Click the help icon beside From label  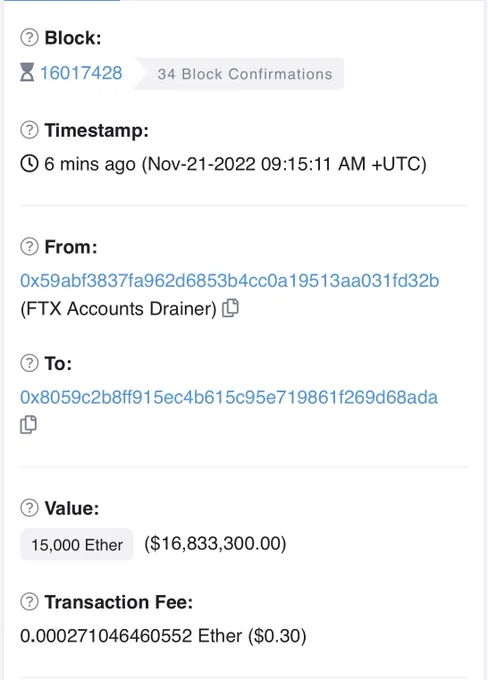29,246
